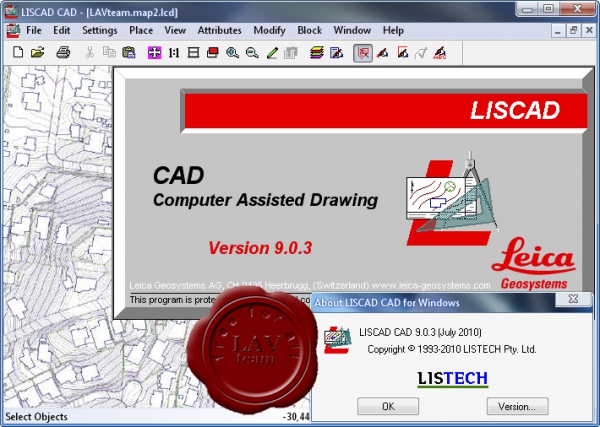Viewport: 600px width, 427px height.
Task: Click the greyed-out block copy icon
Action: (291, 52)
